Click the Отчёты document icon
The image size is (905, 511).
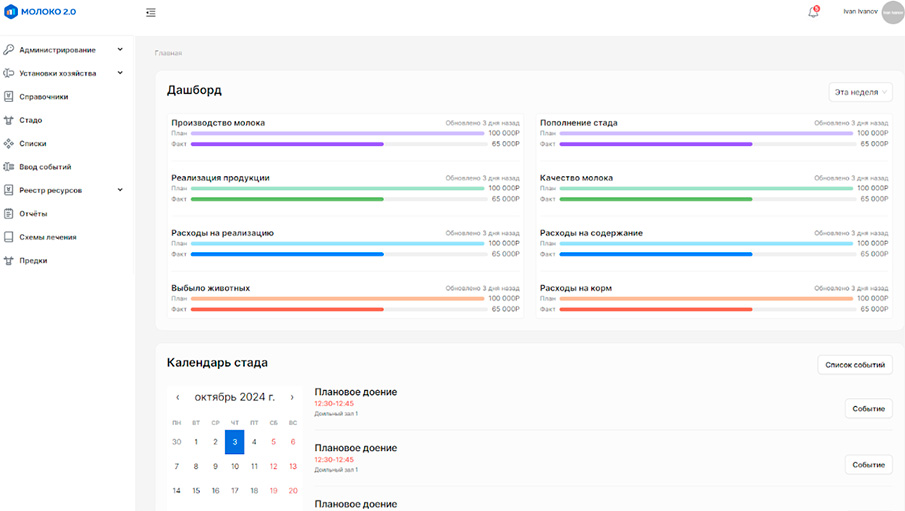coord(9,214)
